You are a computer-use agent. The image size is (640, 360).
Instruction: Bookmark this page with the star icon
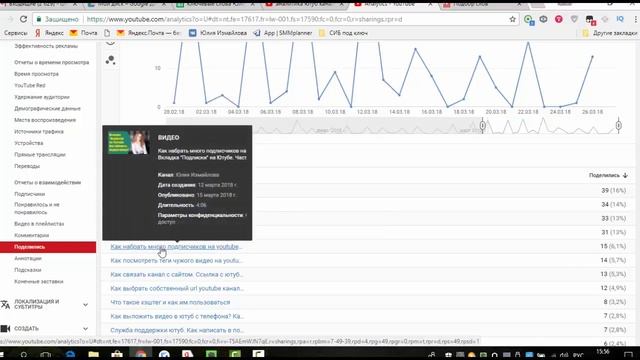513,19
